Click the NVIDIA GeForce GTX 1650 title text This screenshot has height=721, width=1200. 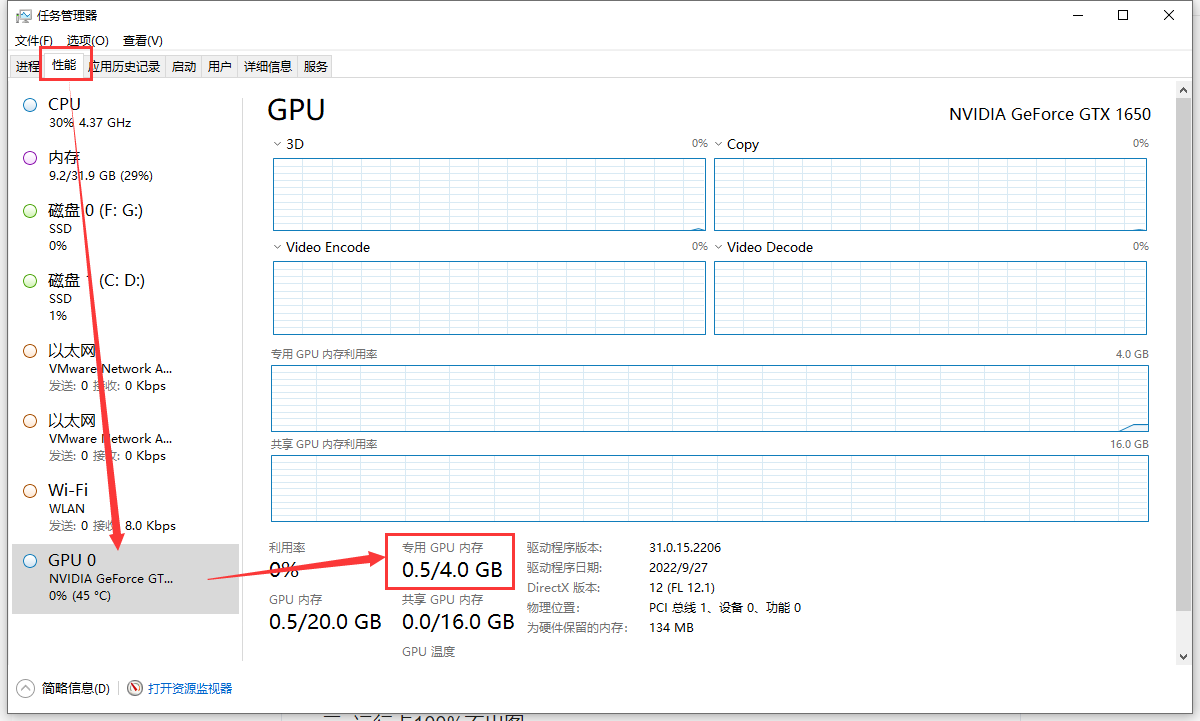click(1049, 114)
